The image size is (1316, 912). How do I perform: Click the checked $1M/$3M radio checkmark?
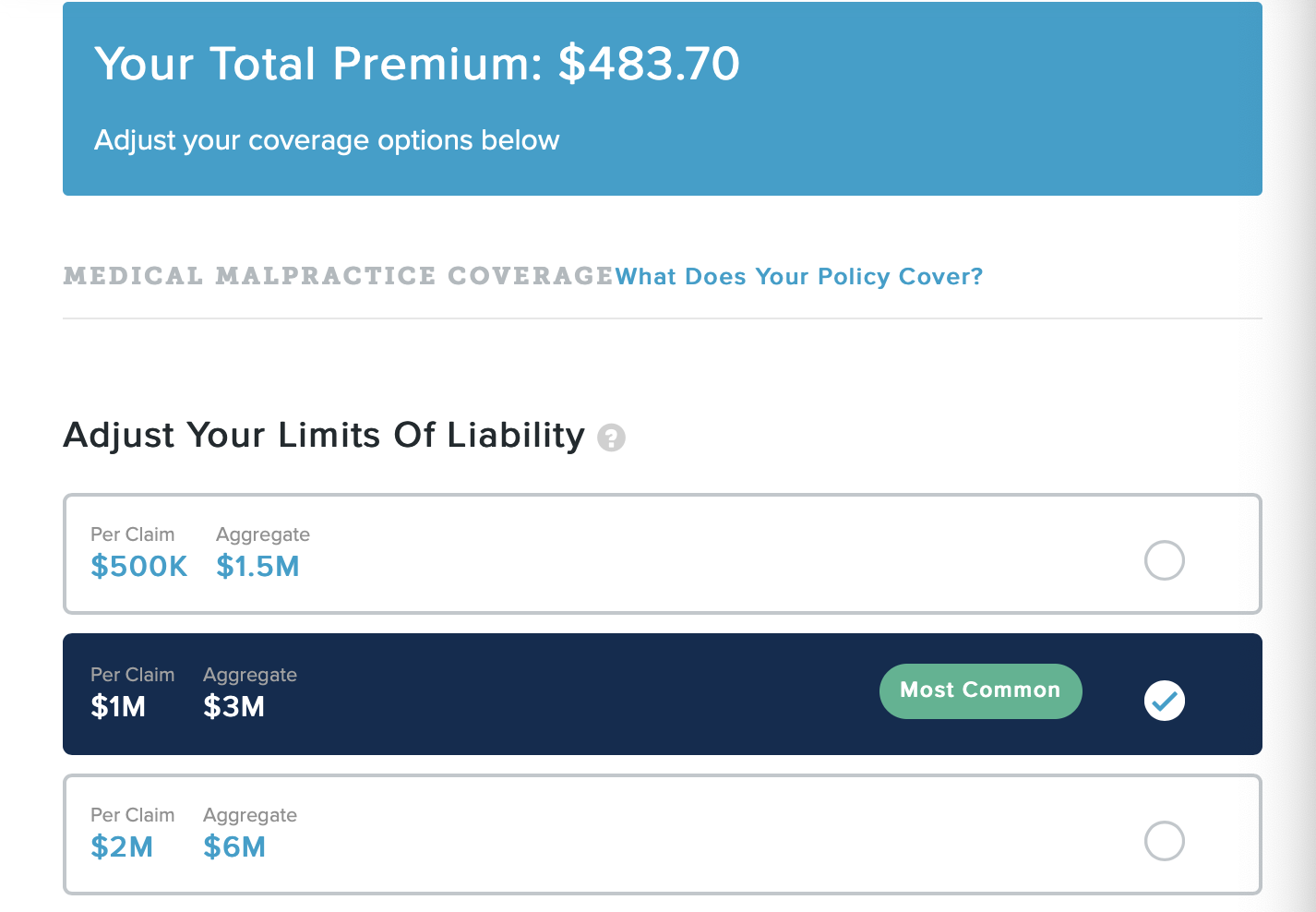(1164, 701)
